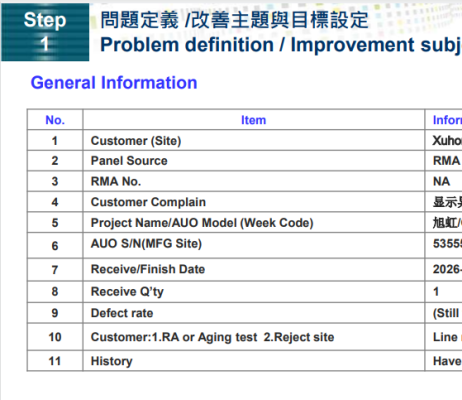This screenshot has width=462, height=400.
Task: Select the 'Customer Complain' cell
Action: 254,202
